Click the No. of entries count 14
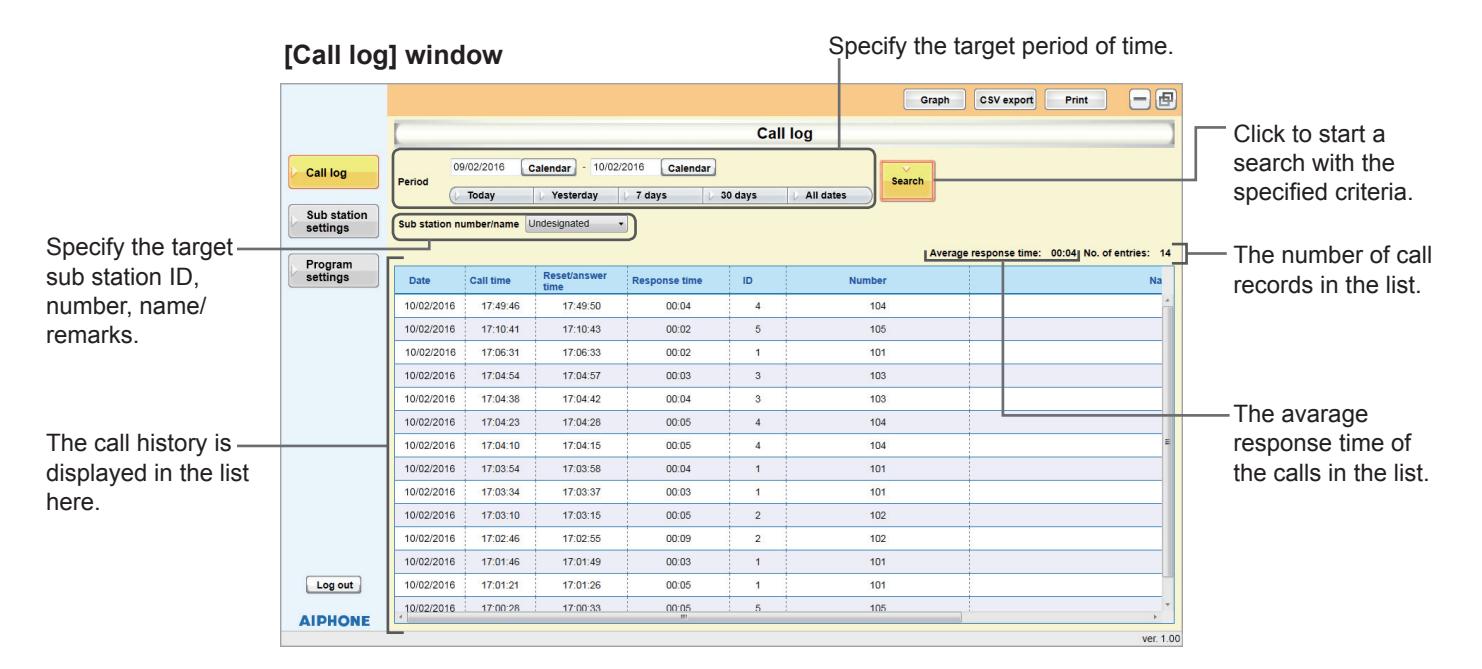This screenshot has height=669, width=1482. (x=1166, y=254)
